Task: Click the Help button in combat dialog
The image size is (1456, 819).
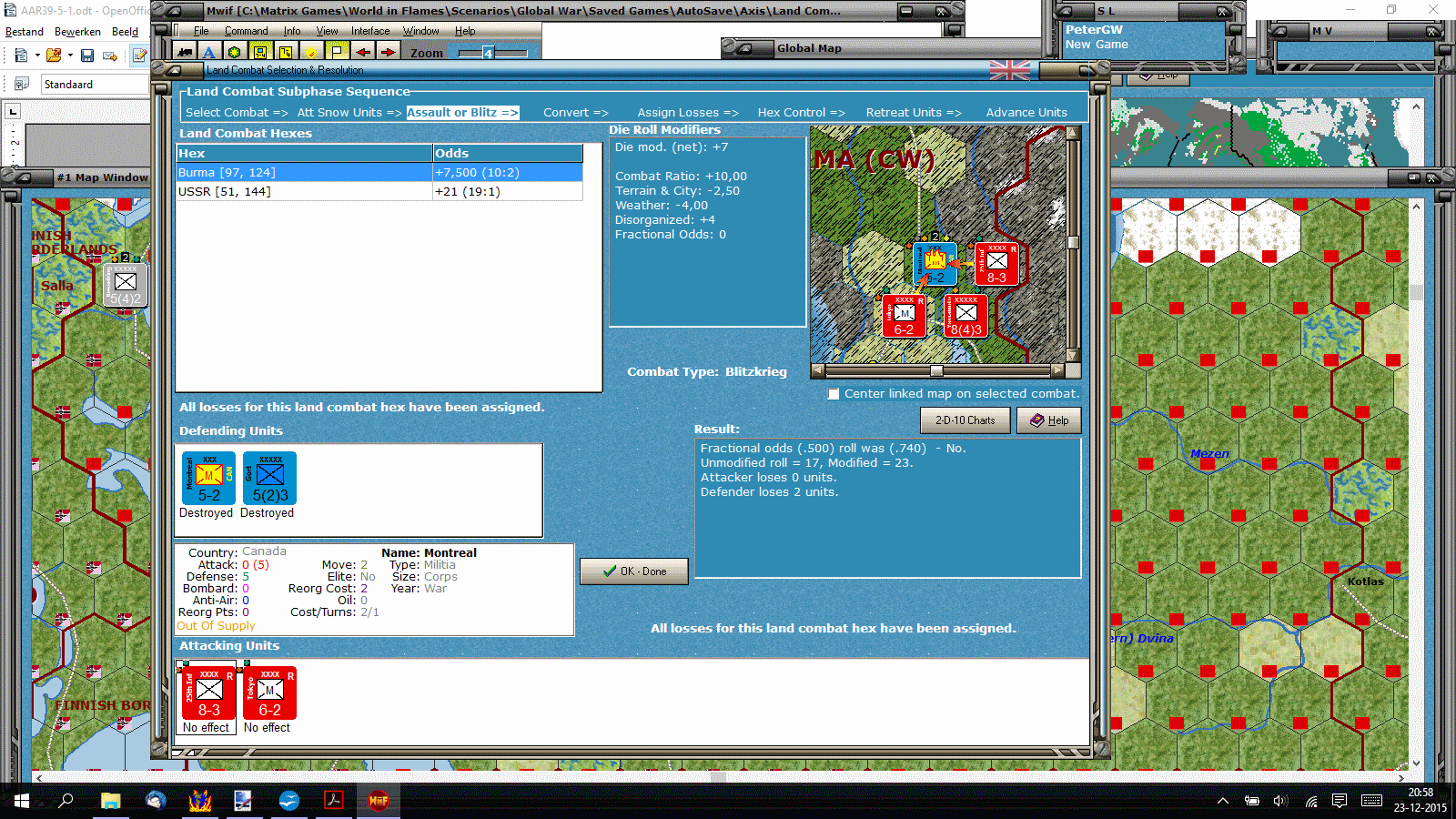Action: 1048,420
